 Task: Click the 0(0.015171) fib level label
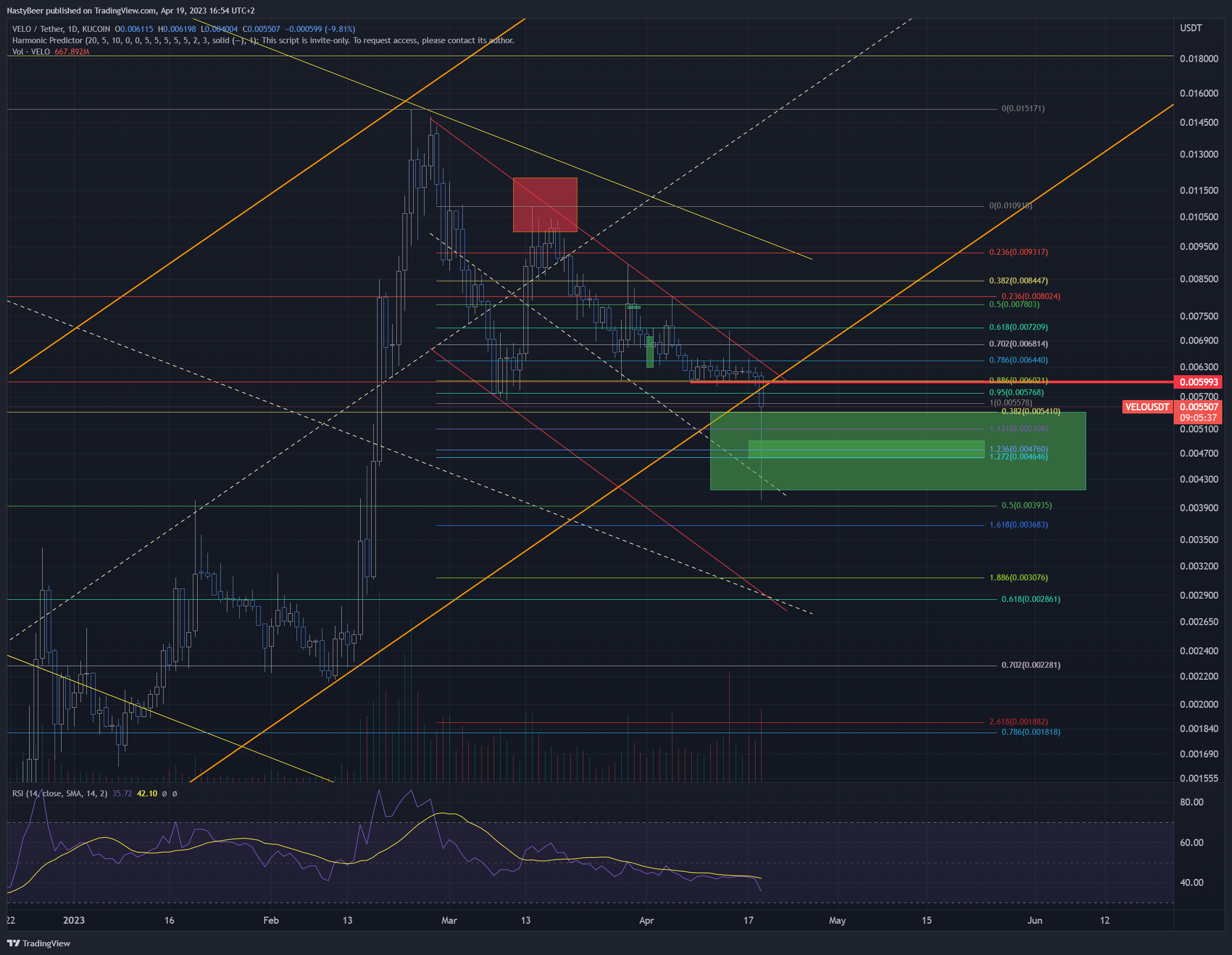point(1023,109)
